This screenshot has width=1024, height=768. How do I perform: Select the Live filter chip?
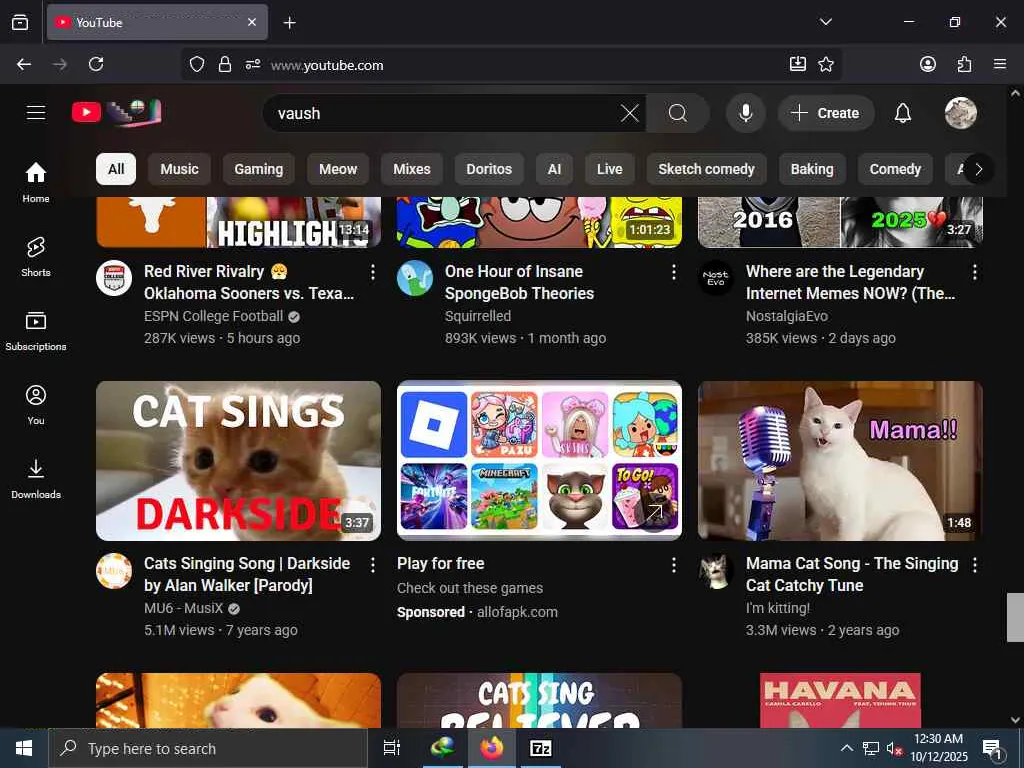point(610,169)
